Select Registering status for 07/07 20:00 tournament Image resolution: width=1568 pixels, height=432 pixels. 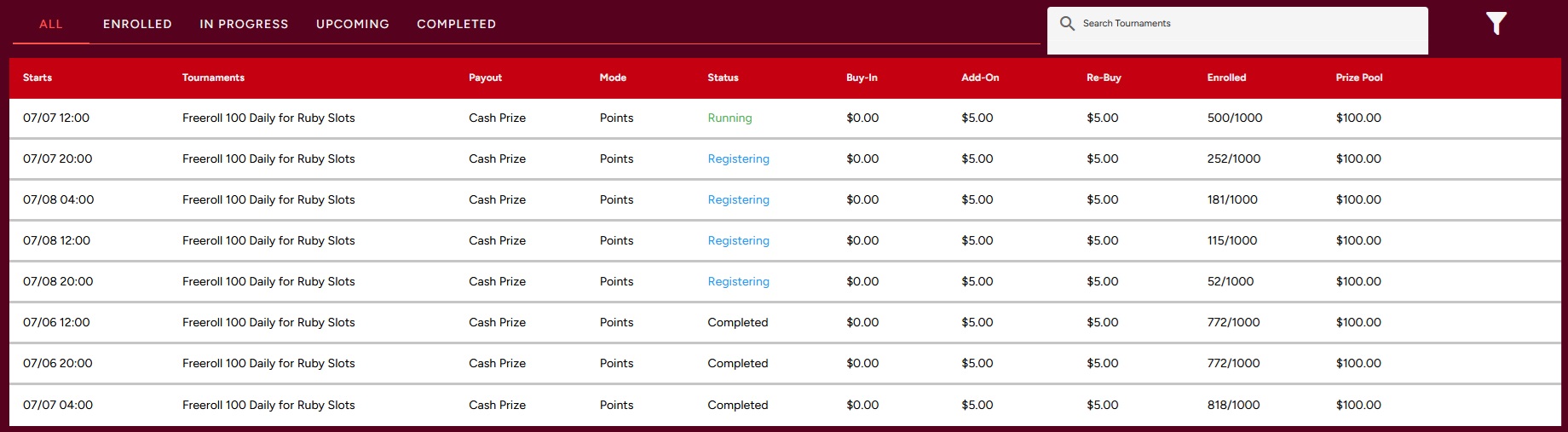738,158
